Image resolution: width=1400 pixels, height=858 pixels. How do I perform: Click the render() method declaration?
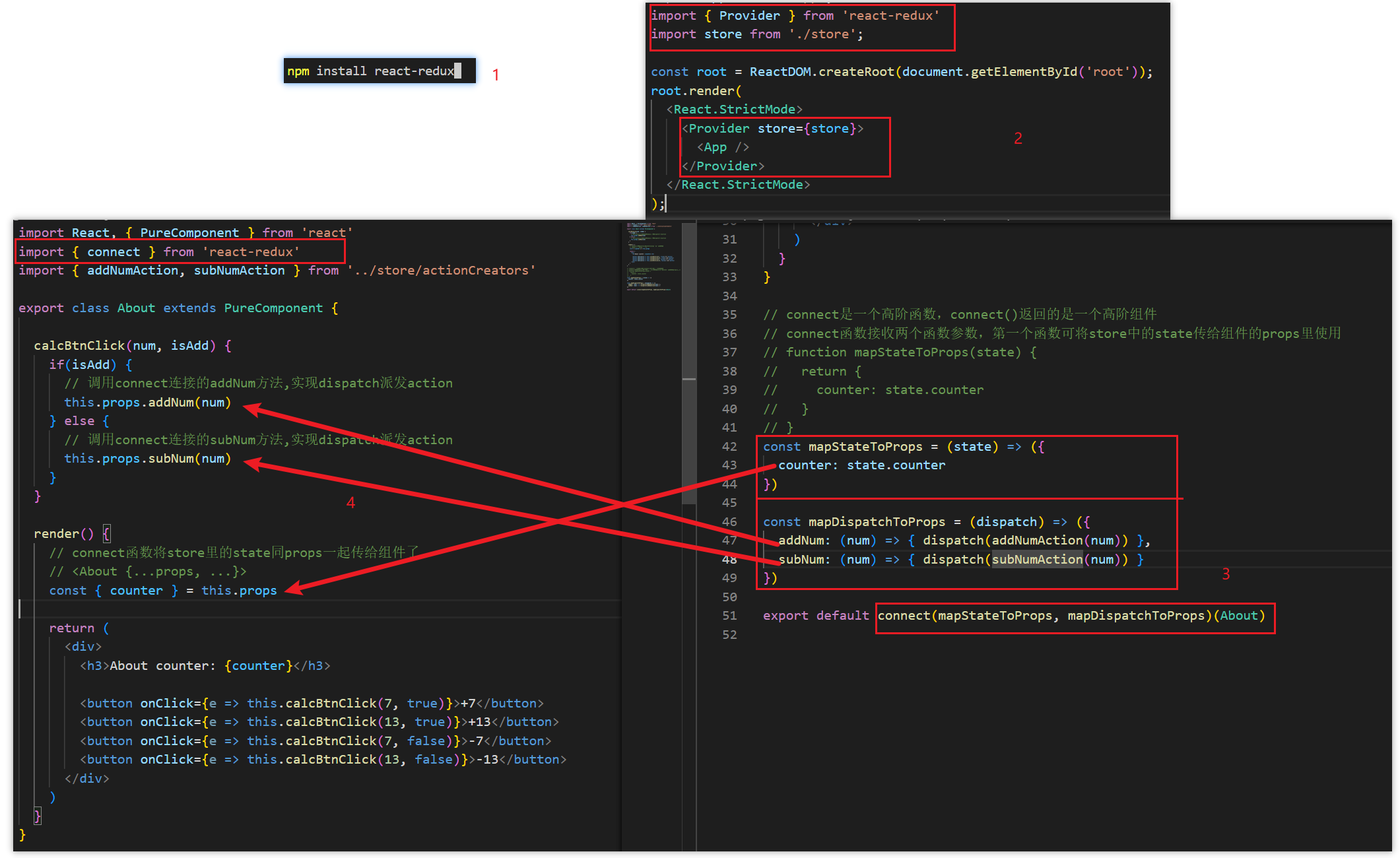(x=72, y=533)
